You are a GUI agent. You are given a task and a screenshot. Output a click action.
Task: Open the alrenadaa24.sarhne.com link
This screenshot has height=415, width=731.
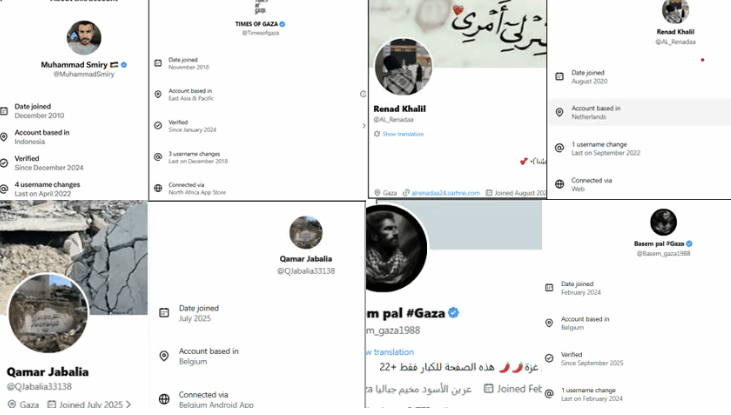coord(446,193)
